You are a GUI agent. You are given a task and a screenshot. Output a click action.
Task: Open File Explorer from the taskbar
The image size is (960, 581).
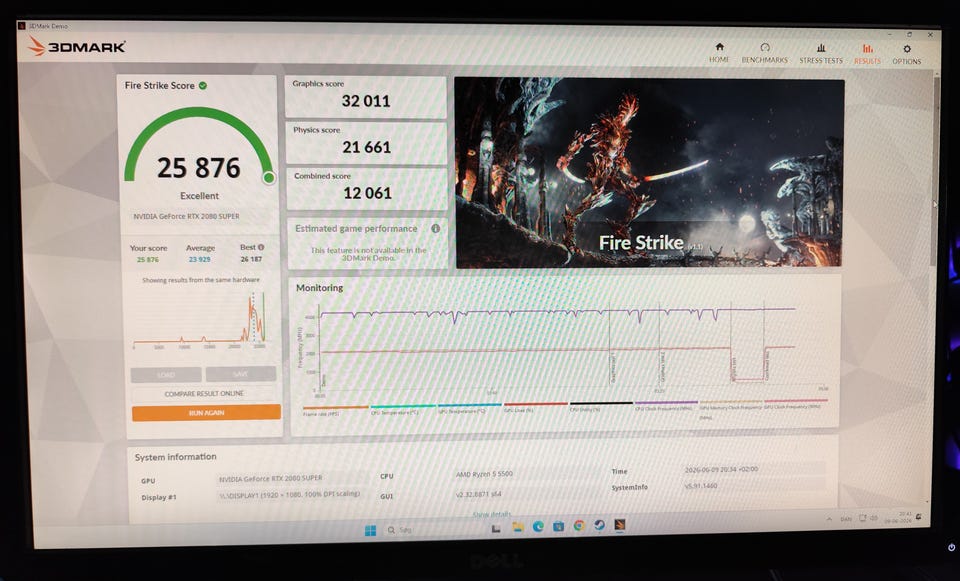(517, 527)
